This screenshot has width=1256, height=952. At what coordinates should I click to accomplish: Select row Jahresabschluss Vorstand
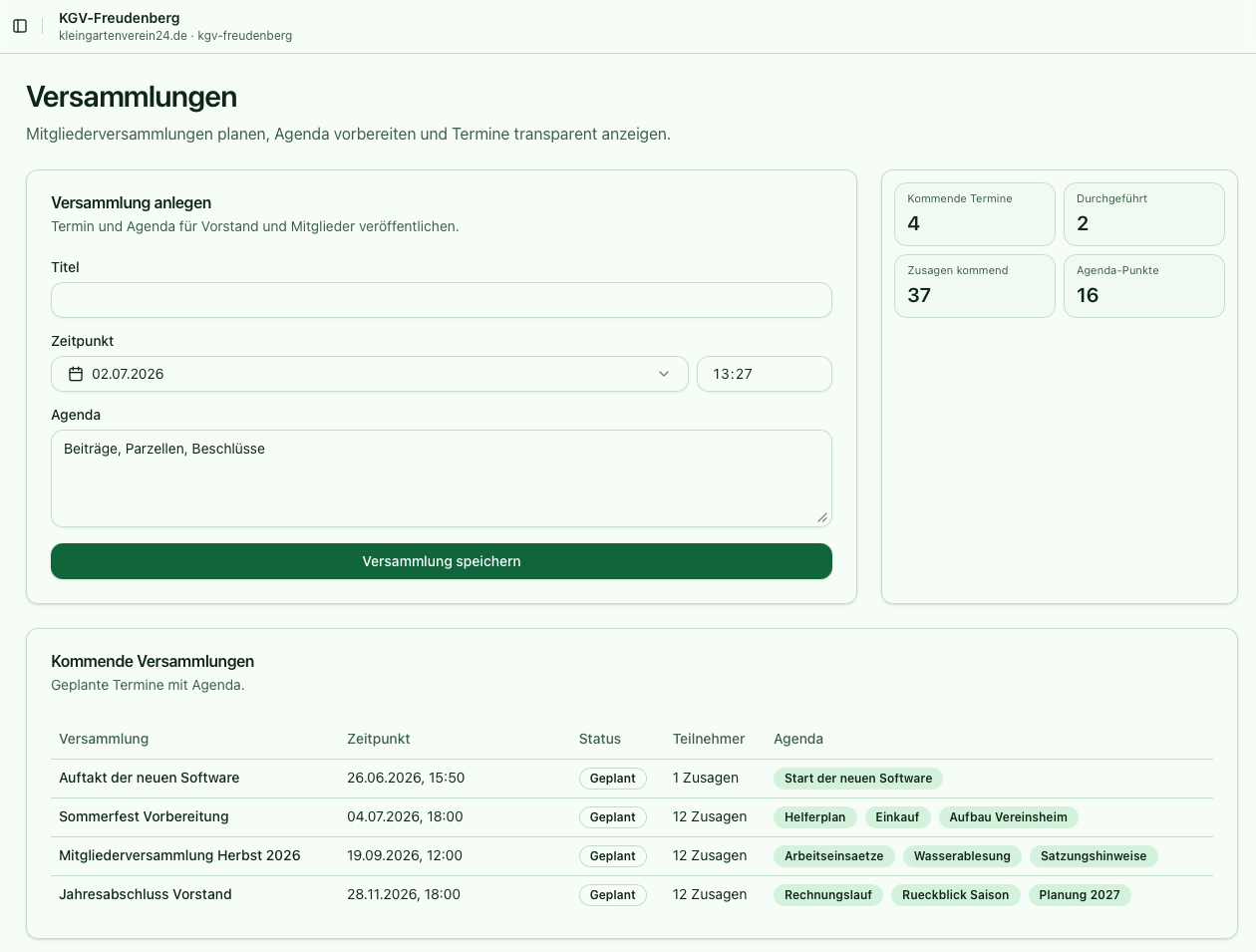tap(632, 895)
